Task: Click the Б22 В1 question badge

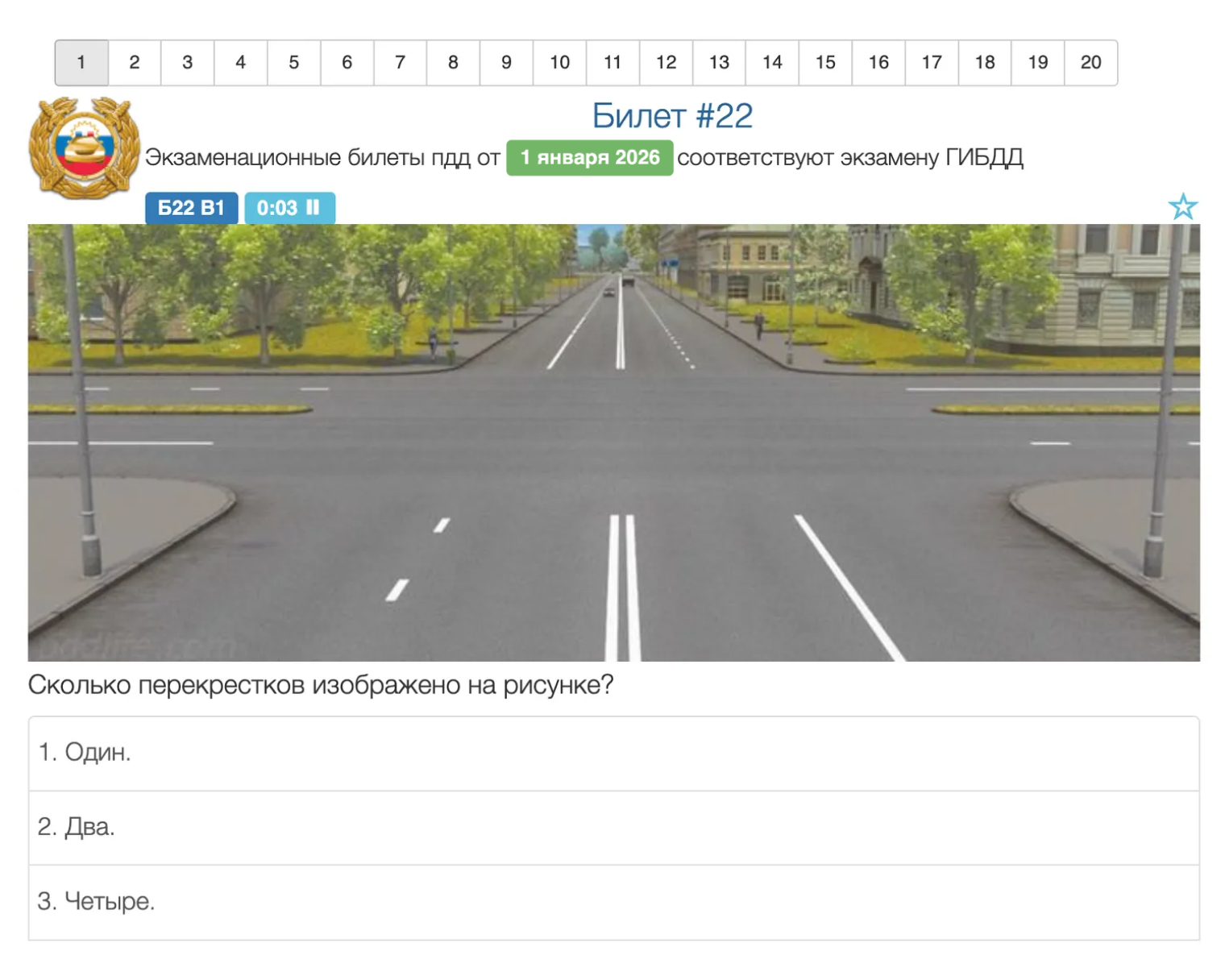Action: [x=191, y=208]
